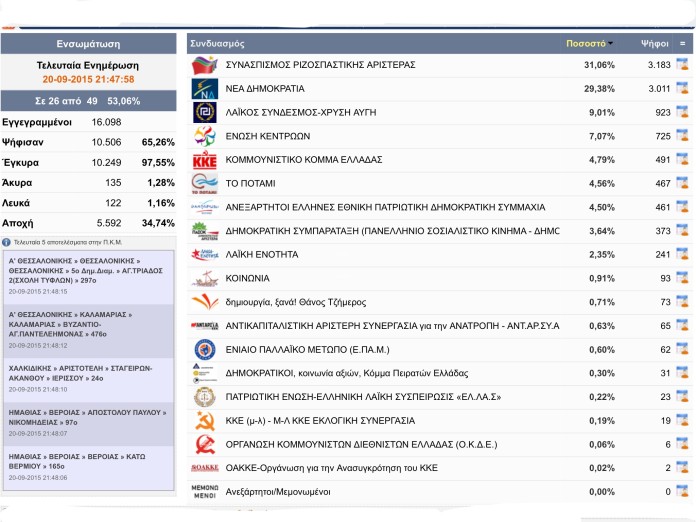Click the 3.183 votes value

pyautogui.click(x=659, y=65)
